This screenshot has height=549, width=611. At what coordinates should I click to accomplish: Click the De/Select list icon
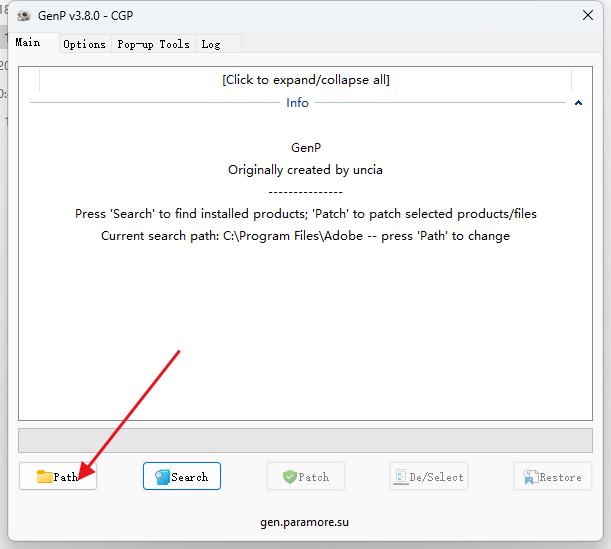(x=401, y=477)
